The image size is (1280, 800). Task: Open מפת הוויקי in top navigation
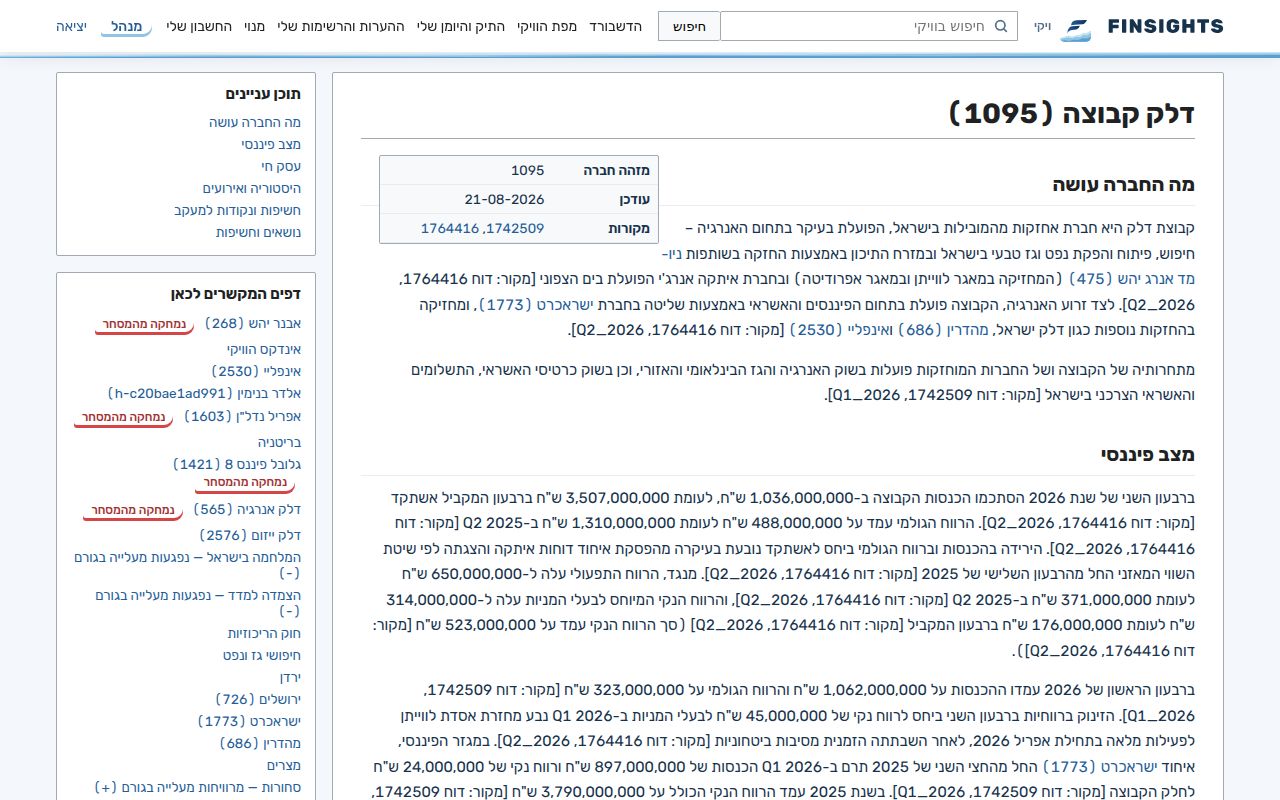coord(547,26)
